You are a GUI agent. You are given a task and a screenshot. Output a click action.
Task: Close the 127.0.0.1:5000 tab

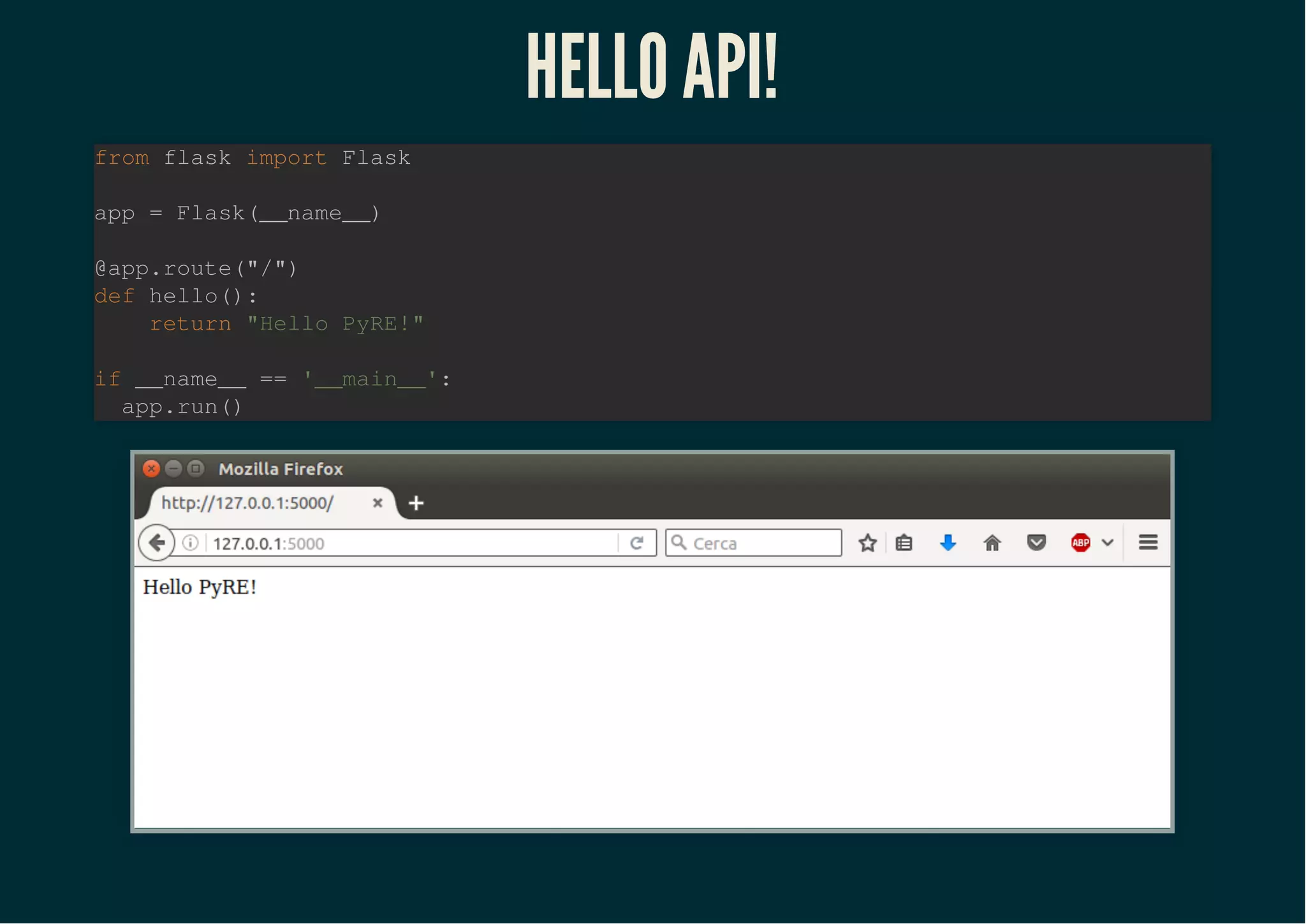point(378,503)
